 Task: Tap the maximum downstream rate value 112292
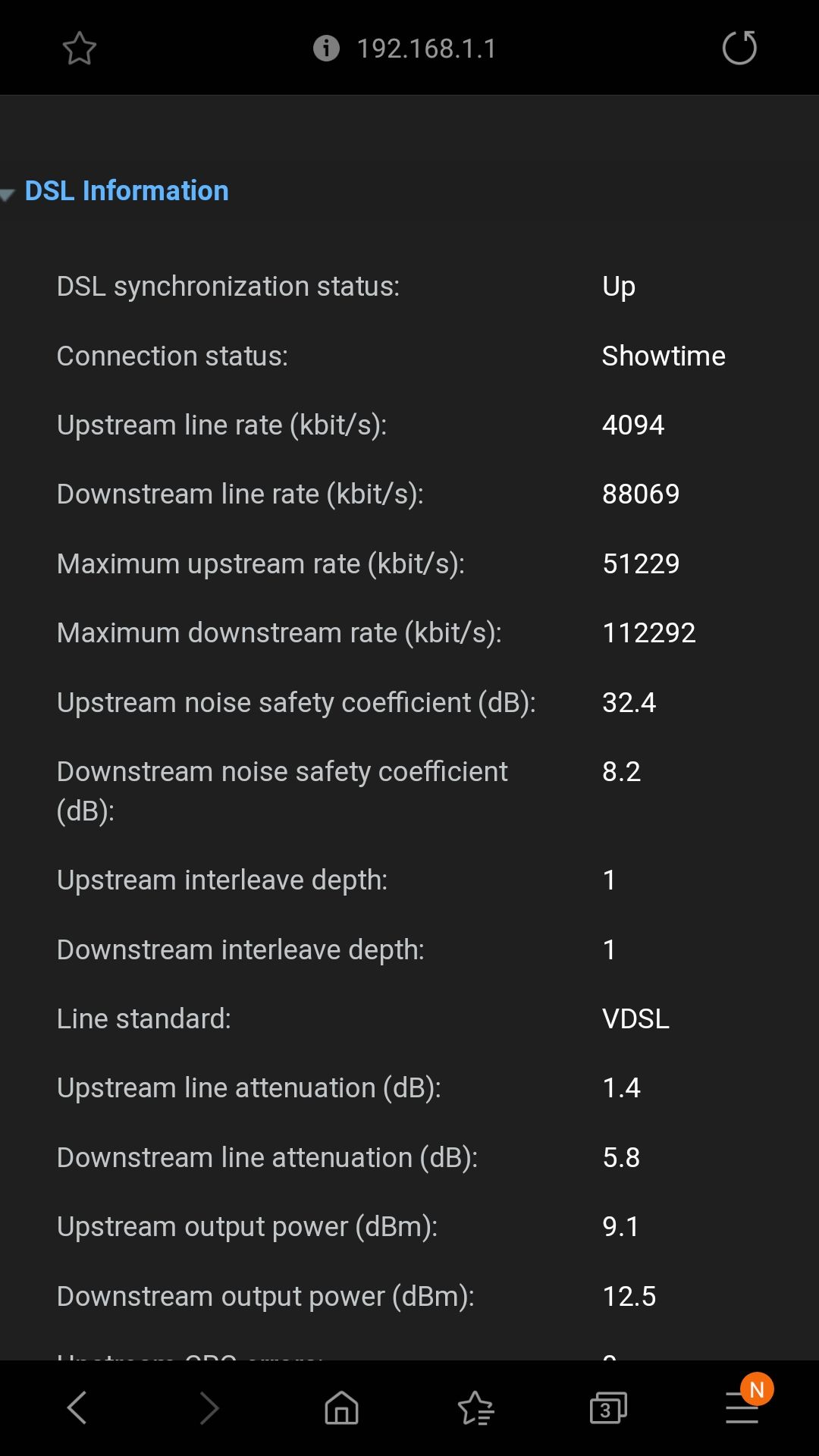click(x=649, y=632)
